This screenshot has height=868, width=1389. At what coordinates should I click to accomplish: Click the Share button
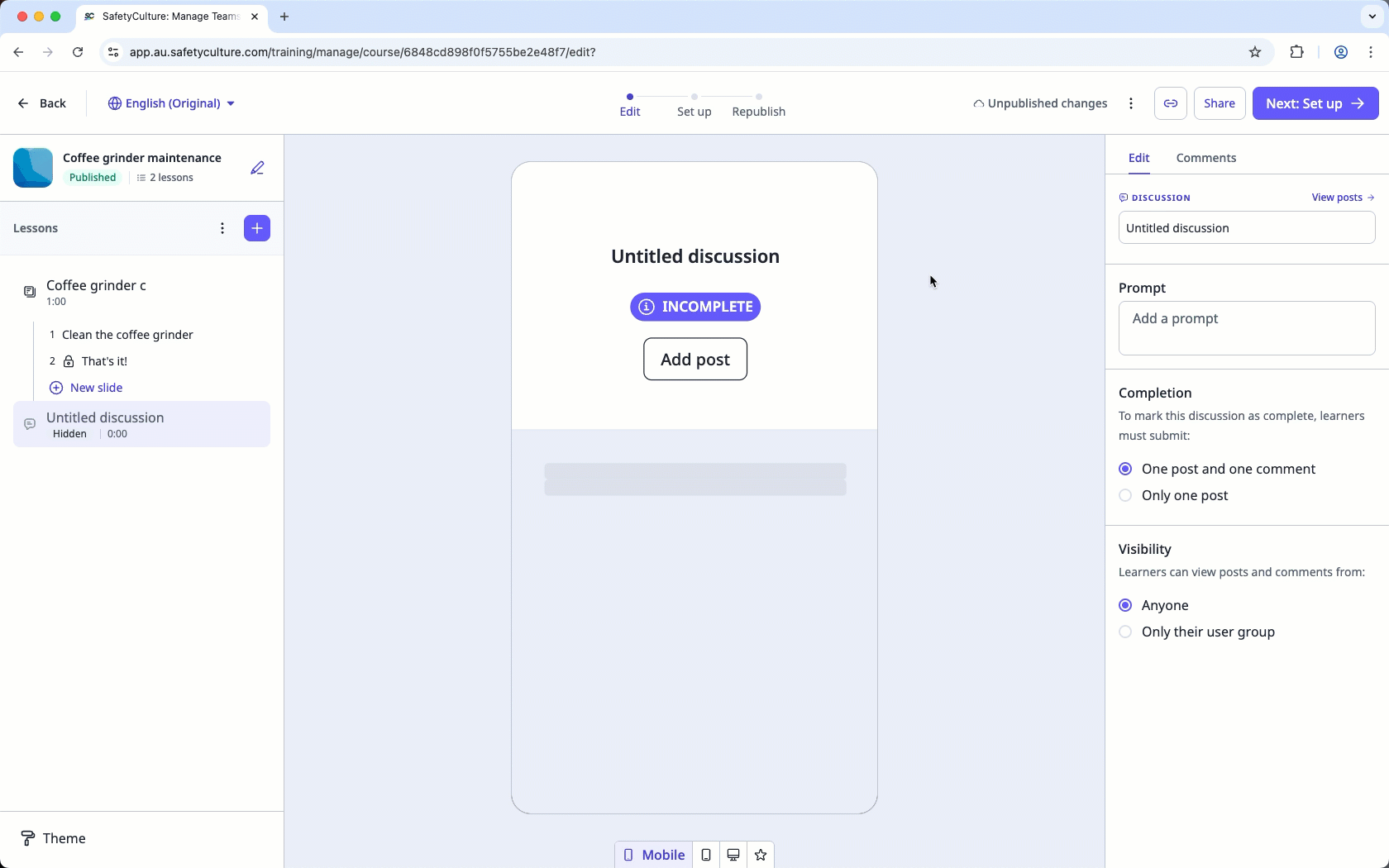(1220, 103)
